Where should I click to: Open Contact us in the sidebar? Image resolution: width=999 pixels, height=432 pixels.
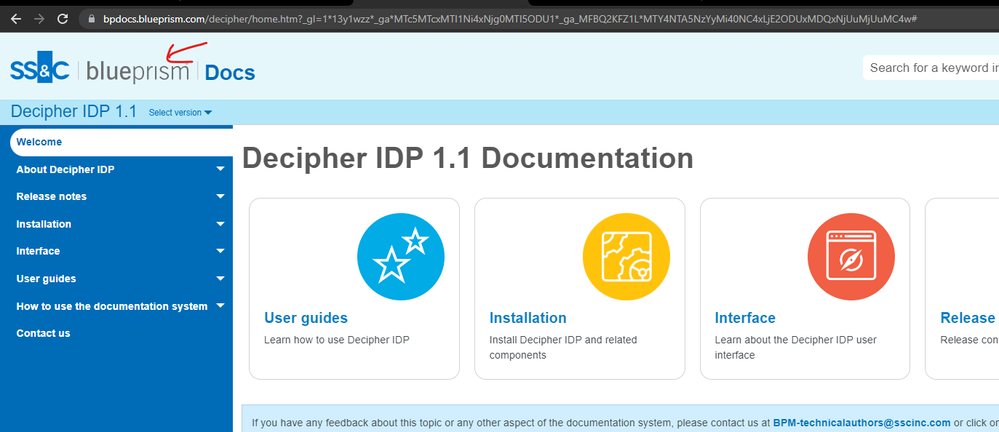(43, 333)
